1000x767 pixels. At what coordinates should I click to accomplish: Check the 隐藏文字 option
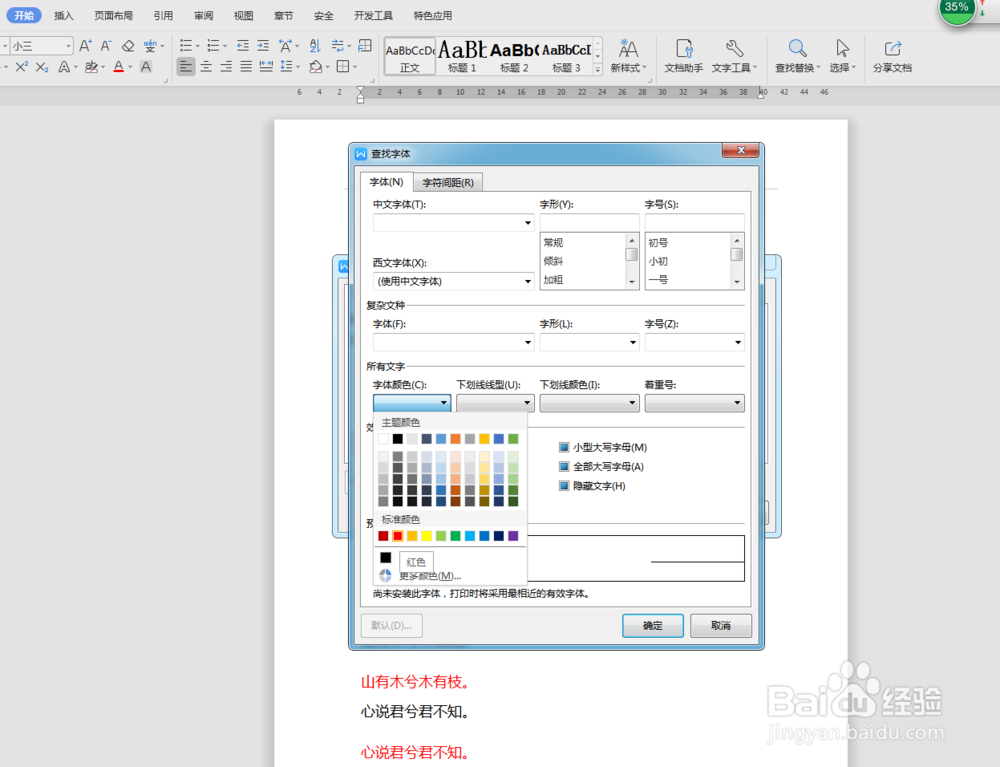(x=563, y=486)
